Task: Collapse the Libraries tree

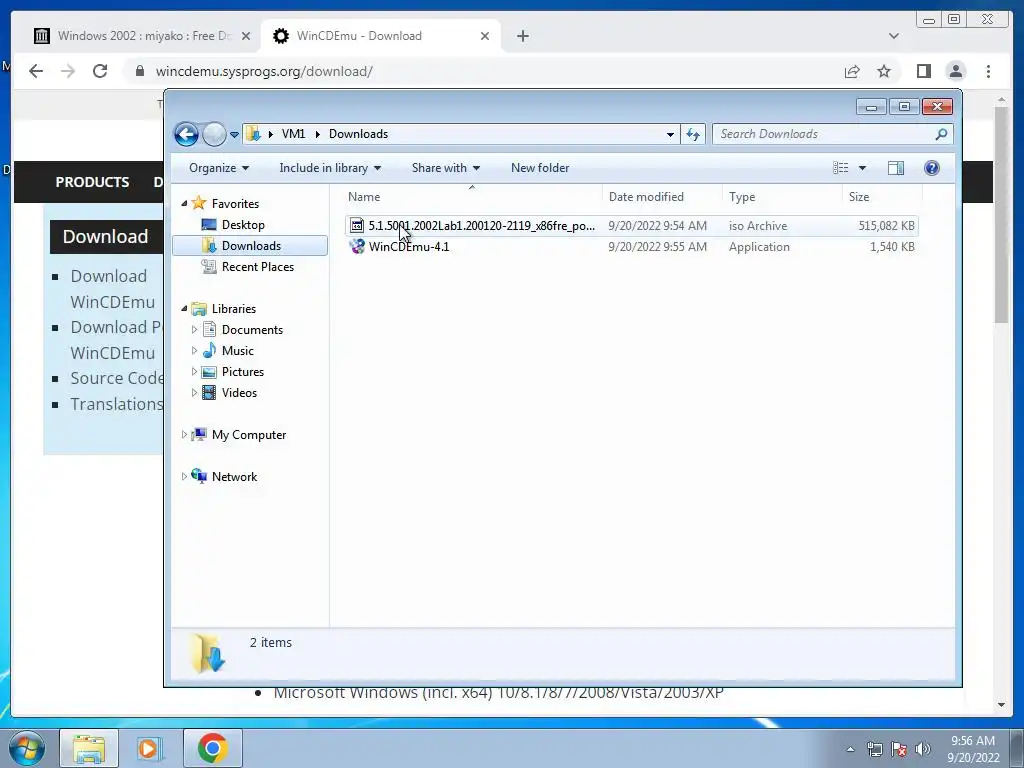Action: [184, 308]
